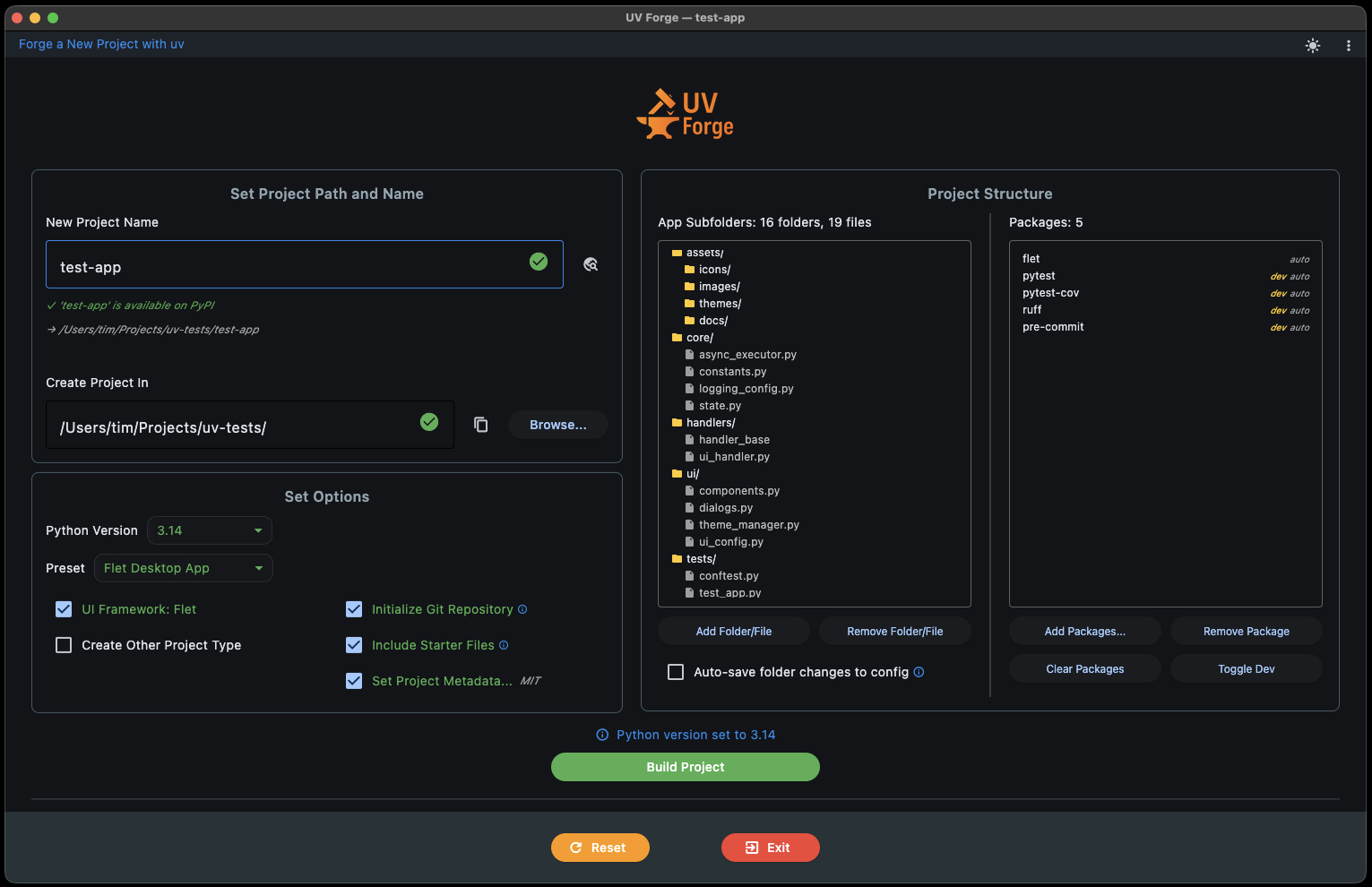Click info icon next to Include Starter Files
The height and width of the screenshot is (887, 1372).
504,645
